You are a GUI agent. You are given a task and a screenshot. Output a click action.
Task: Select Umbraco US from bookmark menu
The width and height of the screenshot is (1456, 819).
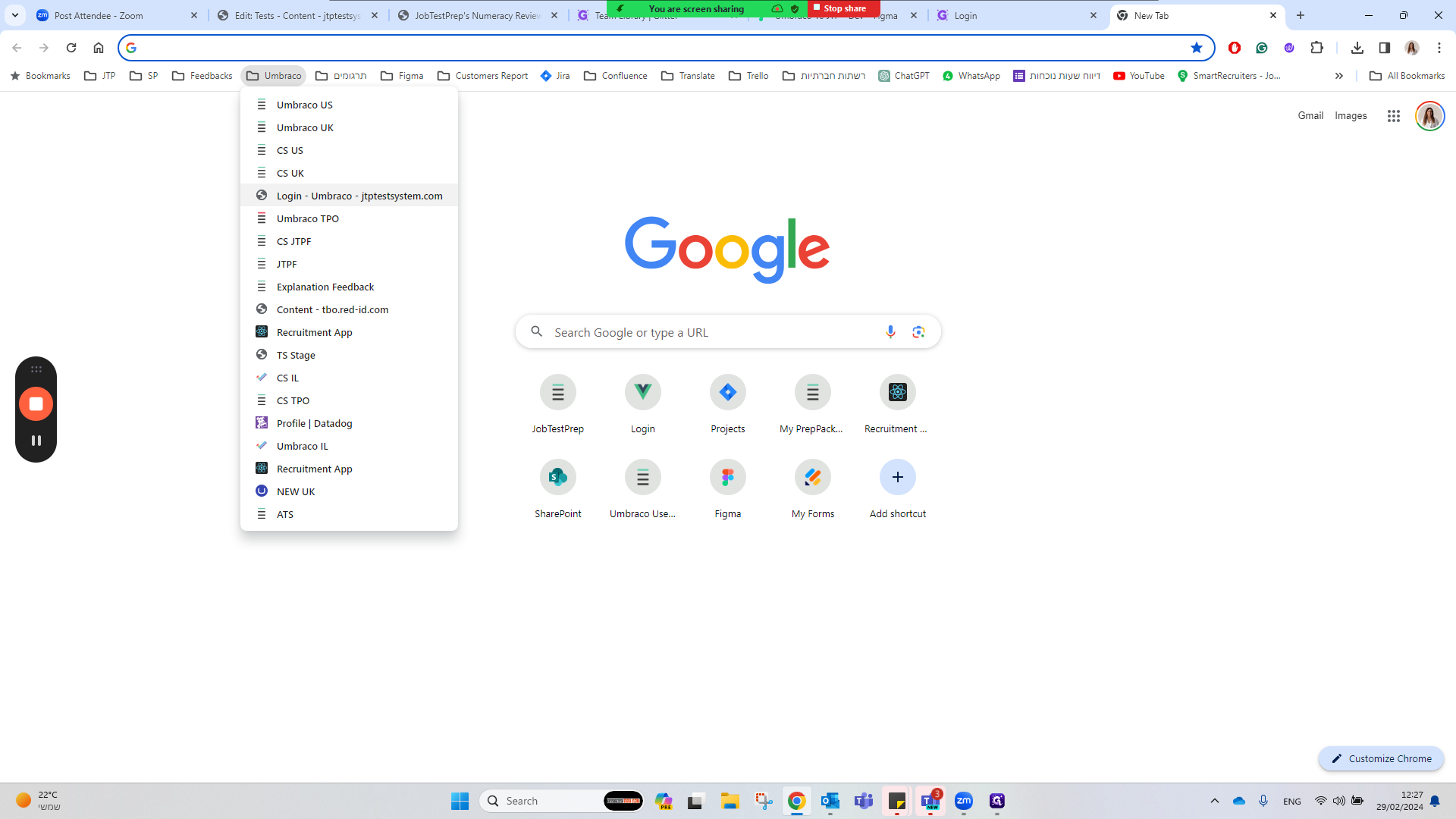click(349, 105)
